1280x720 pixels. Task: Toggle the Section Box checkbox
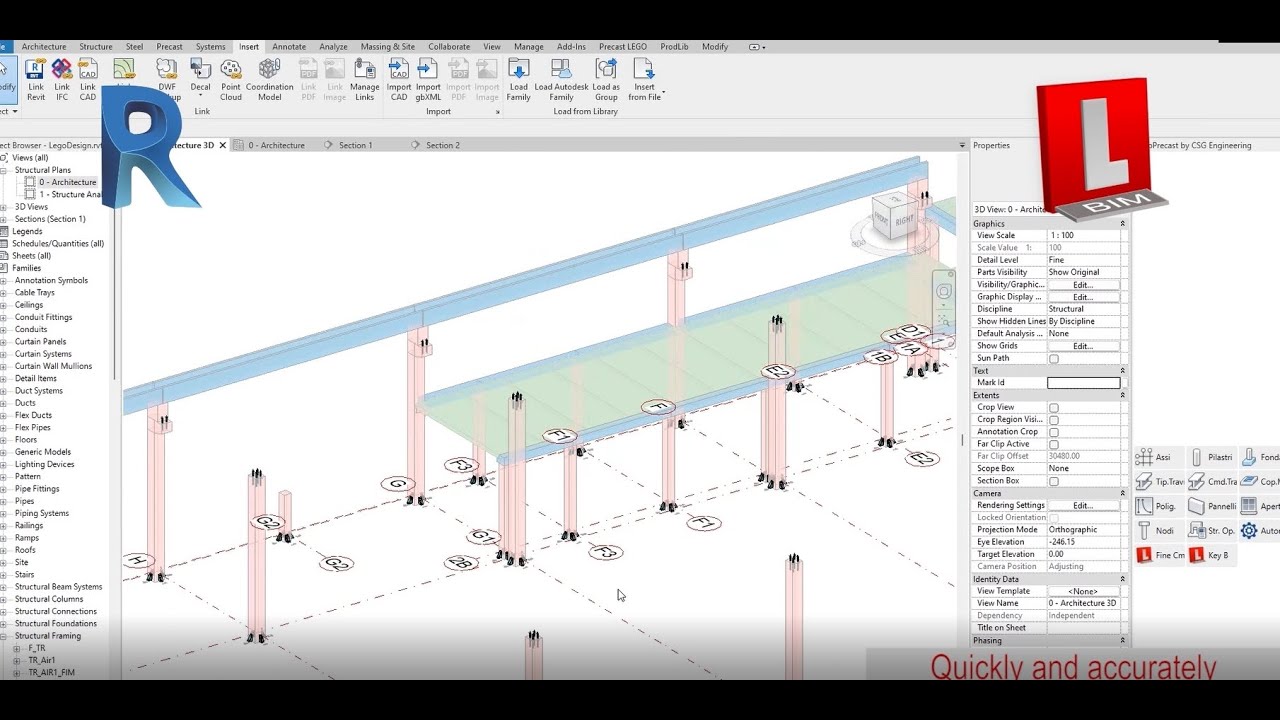pyautogui.click(x=1053, y=481)
